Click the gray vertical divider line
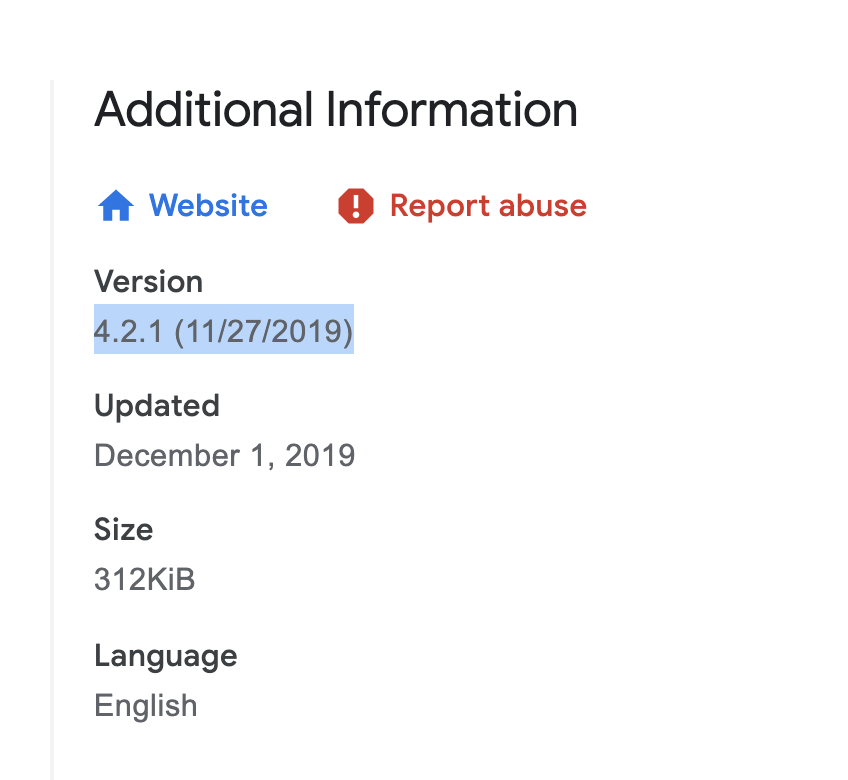The width and height of the screenshot is (848, 780). pyautogui.click(x=52, y=430)
